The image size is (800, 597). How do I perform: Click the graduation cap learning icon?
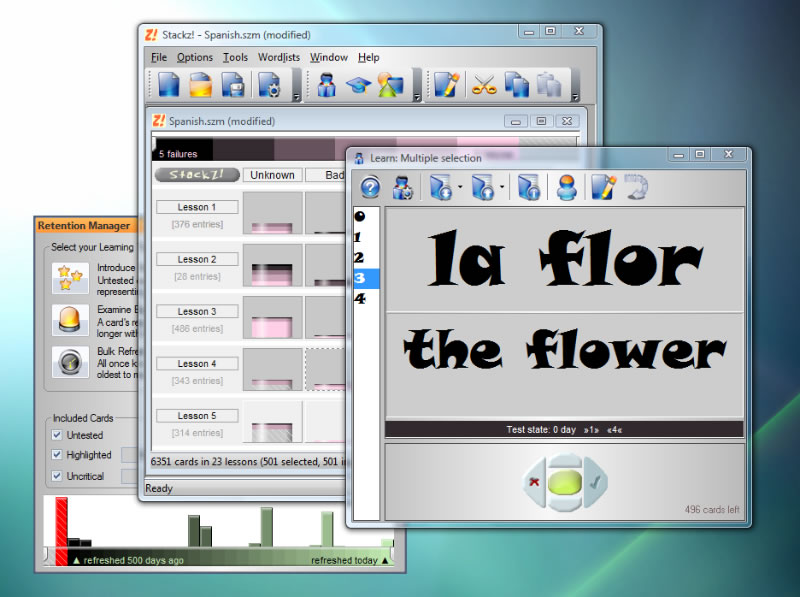click(357, 86)
